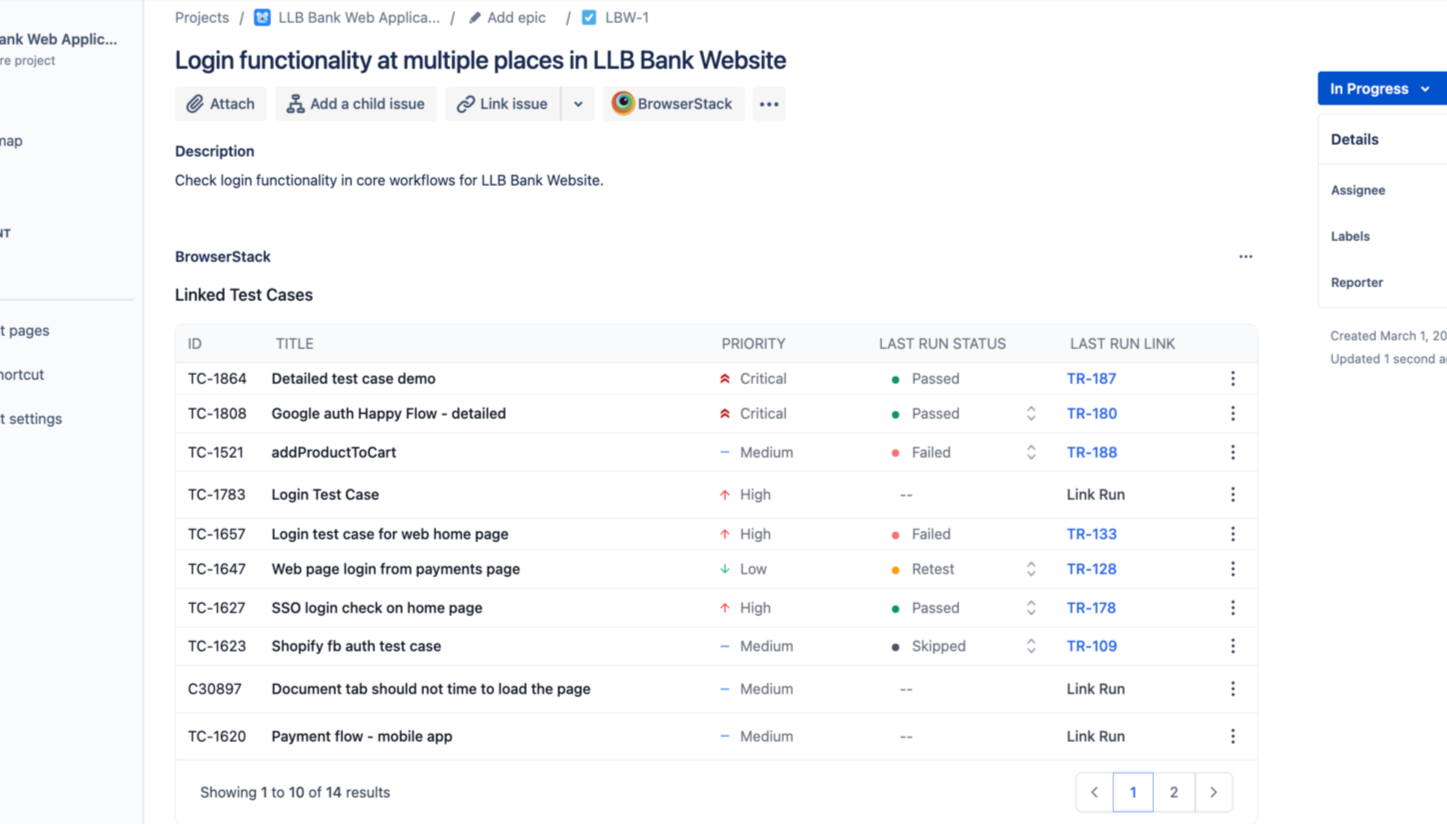This screenshot has width=1447, height=824.
Task: Click the pencil icon next to Add epic
Action: tap(475, 18)
